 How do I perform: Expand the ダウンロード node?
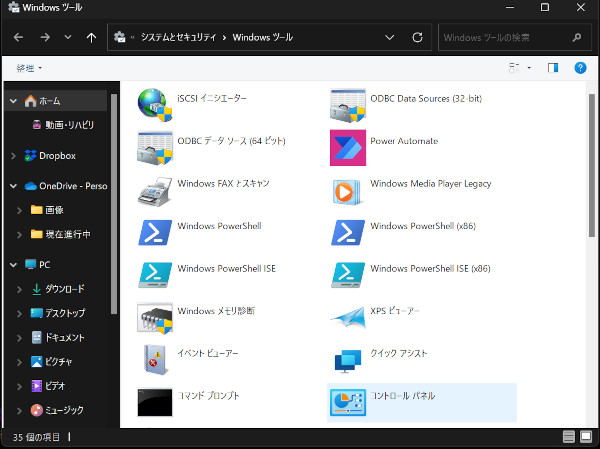click(20, 289)
